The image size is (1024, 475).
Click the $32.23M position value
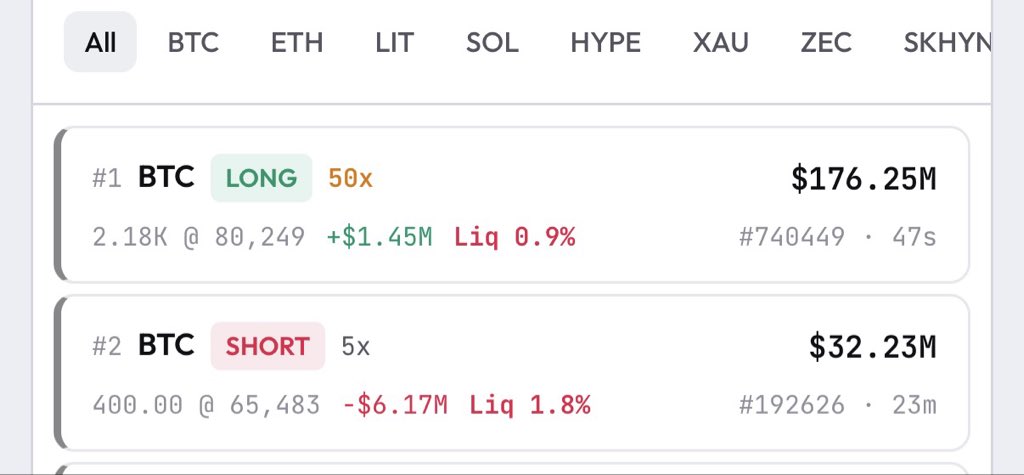click(872, 348)
